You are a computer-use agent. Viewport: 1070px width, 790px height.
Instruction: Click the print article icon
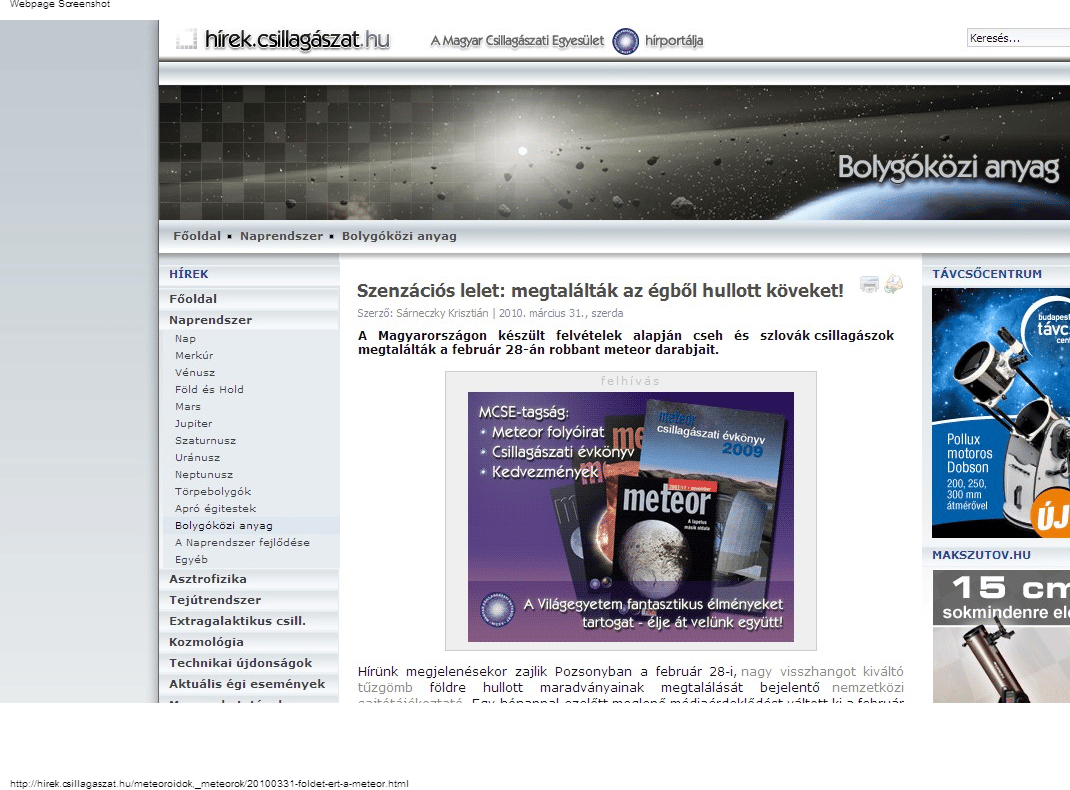(x=869, y=284)
